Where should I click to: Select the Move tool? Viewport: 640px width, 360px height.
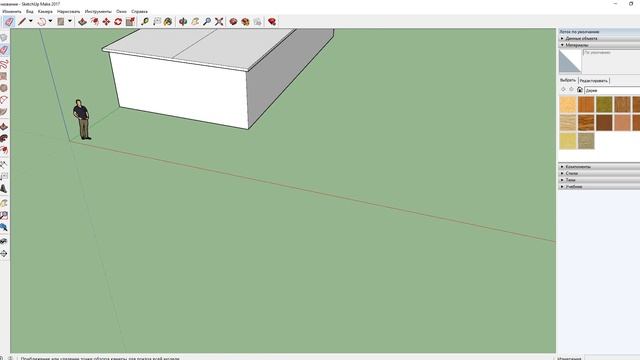[107, 22]
